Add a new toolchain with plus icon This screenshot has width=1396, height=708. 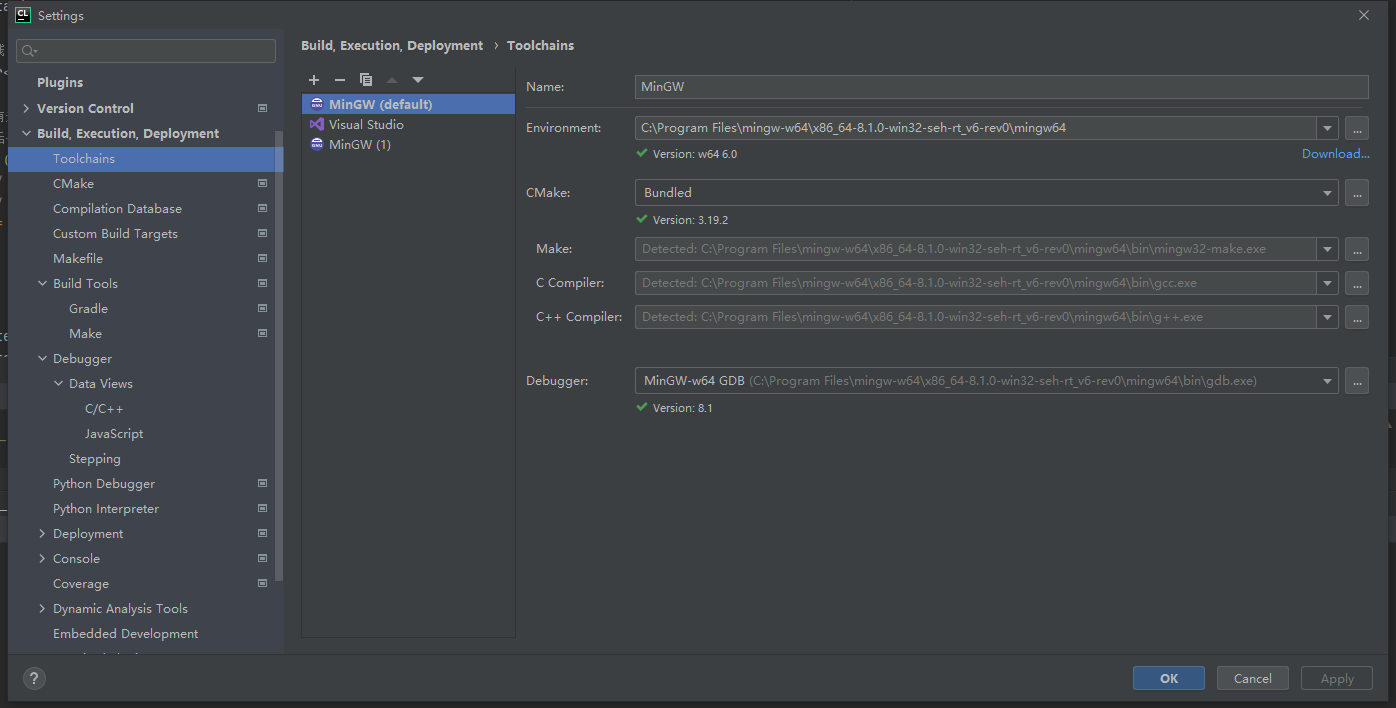pyautogui.click(x=314, y=80)
